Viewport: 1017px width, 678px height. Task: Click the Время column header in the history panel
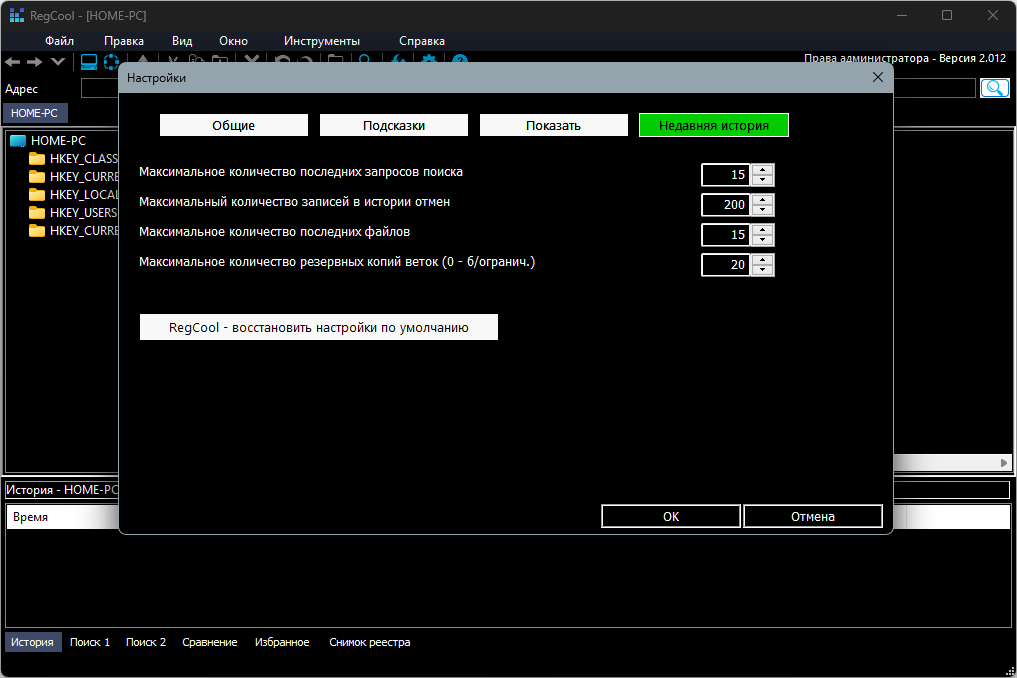click(x=62, y=517)
